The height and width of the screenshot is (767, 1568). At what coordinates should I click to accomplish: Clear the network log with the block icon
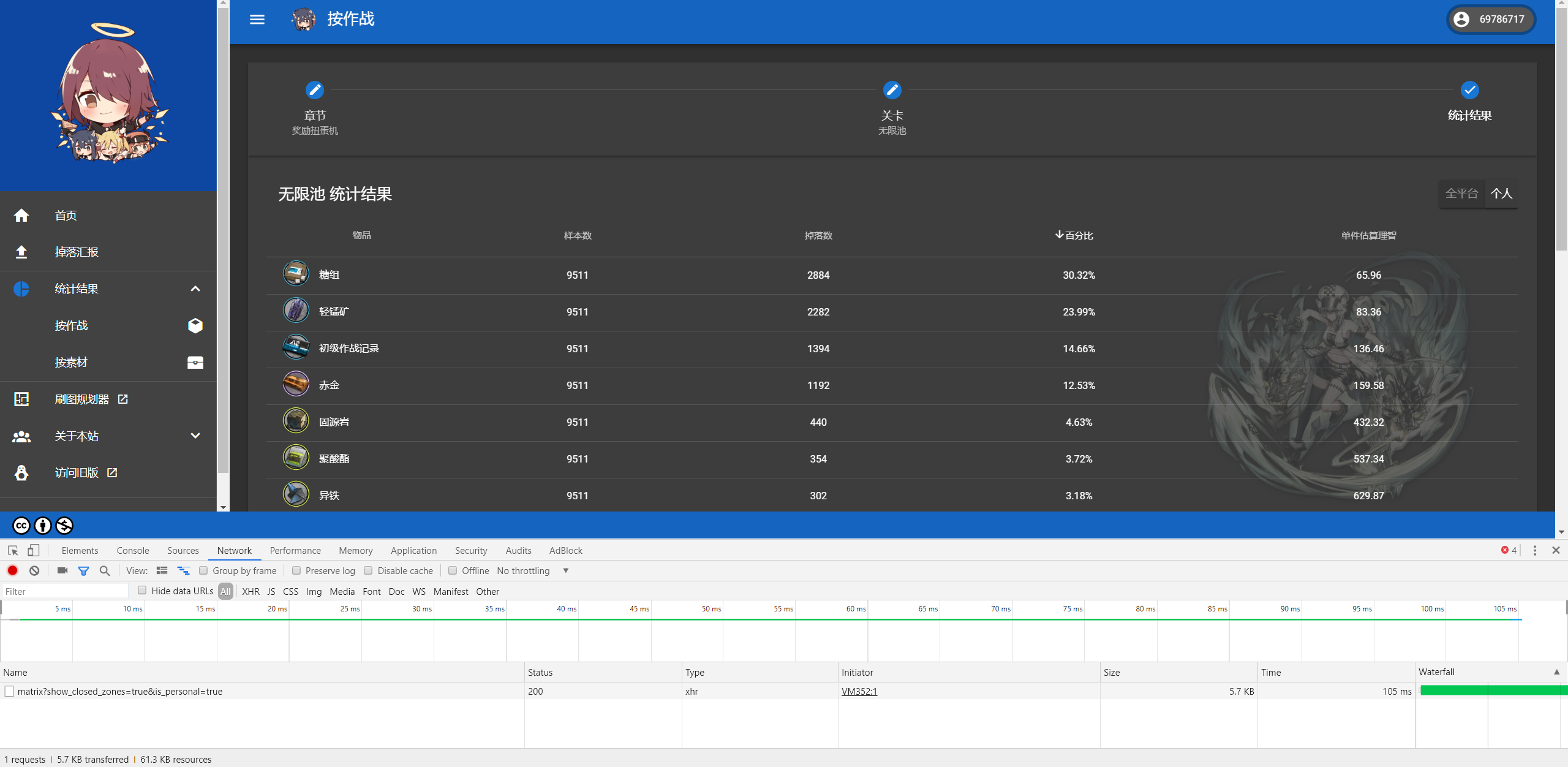[34, 570]
